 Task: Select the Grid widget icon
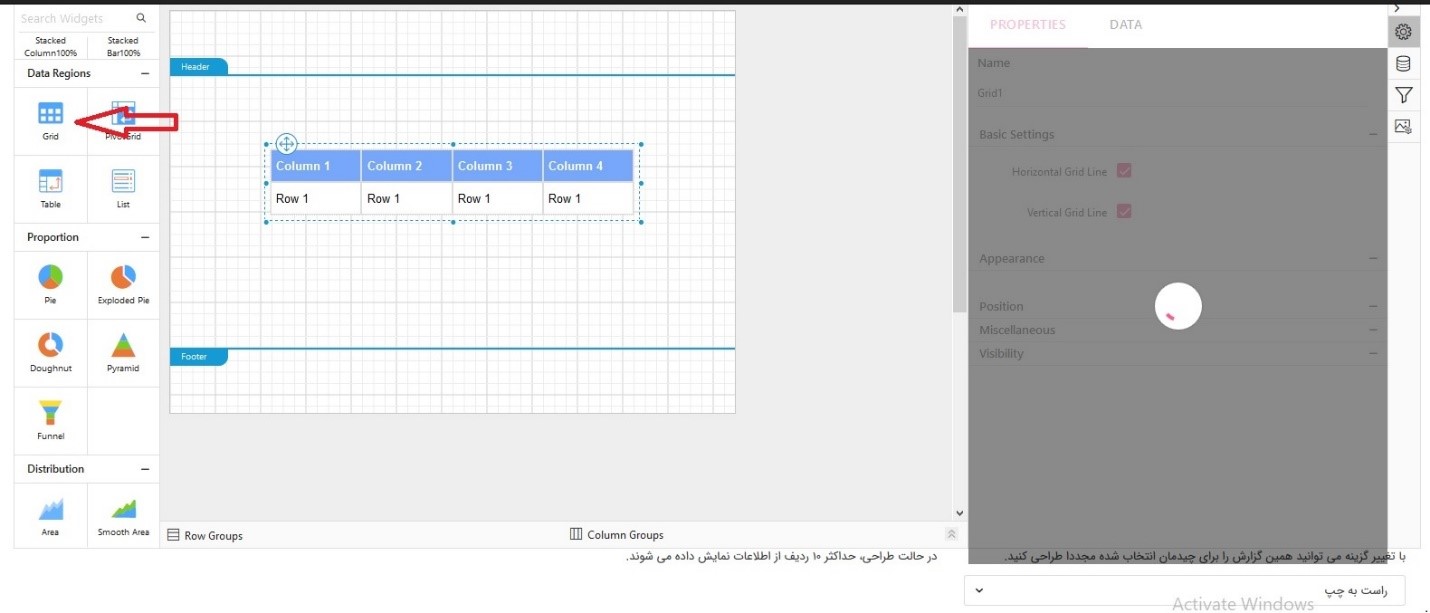[x=50, y=114]
